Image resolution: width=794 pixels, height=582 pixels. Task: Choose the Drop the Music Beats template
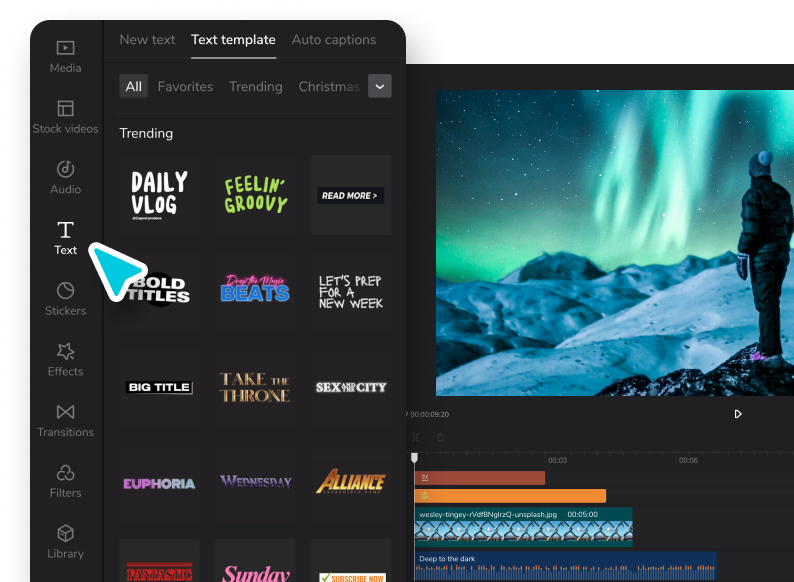pyautogui.click(x=255, y=291)
